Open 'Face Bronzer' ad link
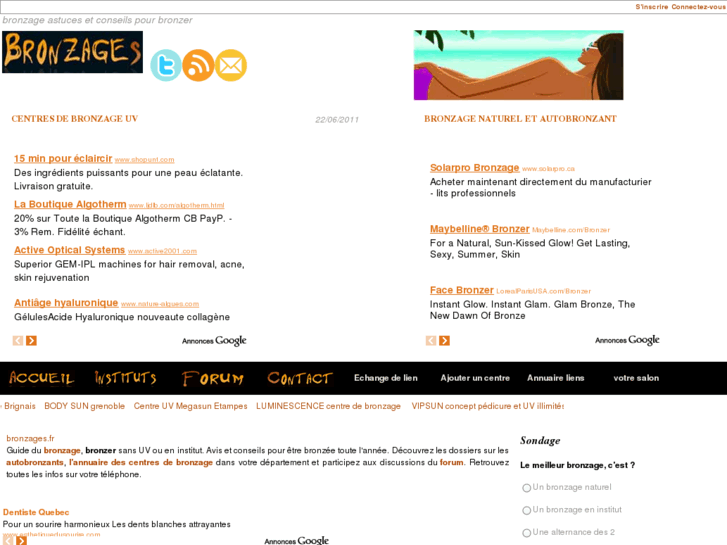This screenshot has width=727, height=545. click(x=461, y=290)
